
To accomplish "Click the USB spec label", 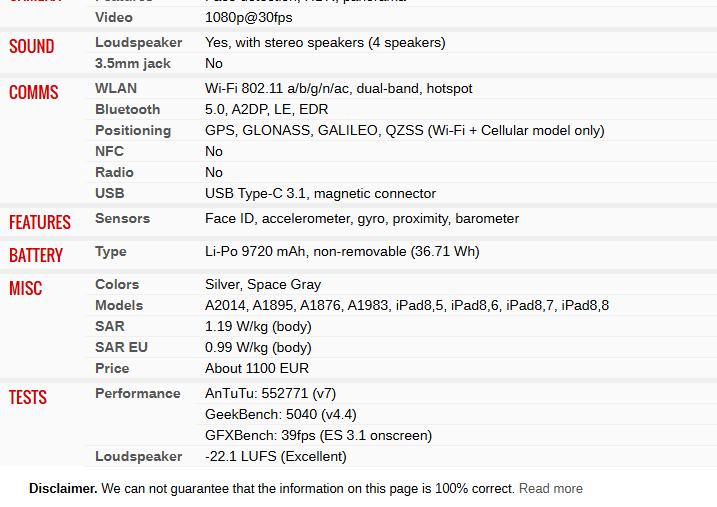I will pos(110,193).
